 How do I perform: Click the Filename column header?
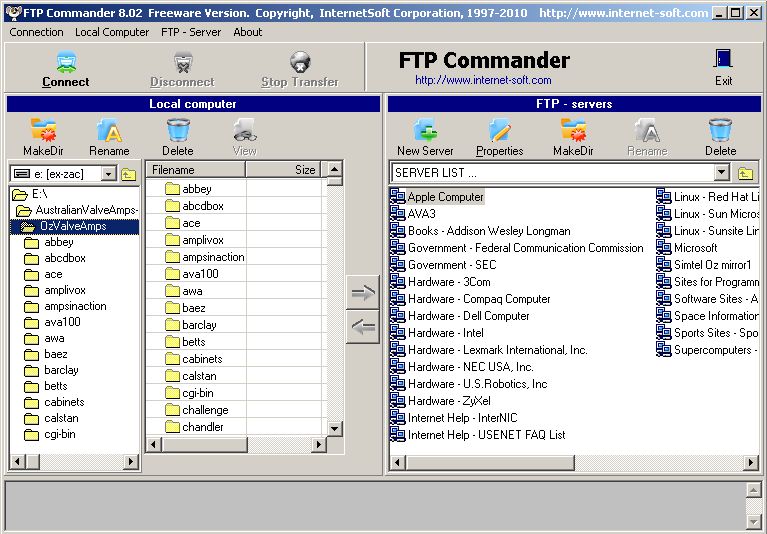[196, 170]
